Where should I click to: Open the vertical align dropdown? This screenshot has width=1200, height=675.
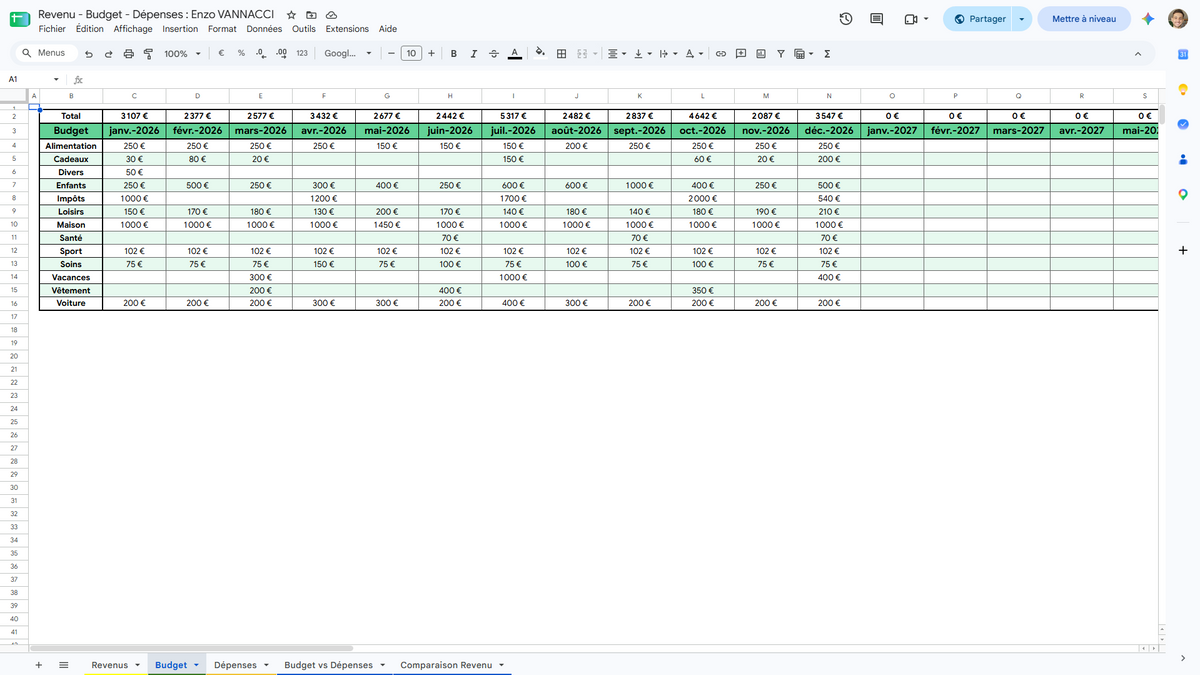coord(642,54)
